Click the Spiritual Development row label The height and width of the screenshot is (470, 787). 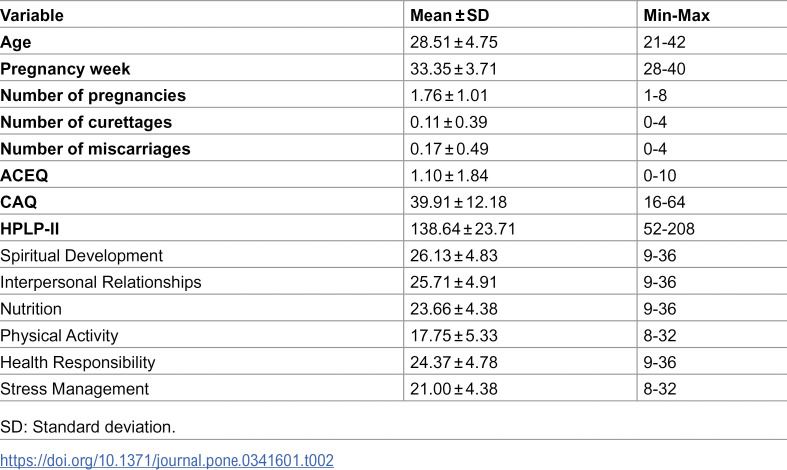coord(81,256)
